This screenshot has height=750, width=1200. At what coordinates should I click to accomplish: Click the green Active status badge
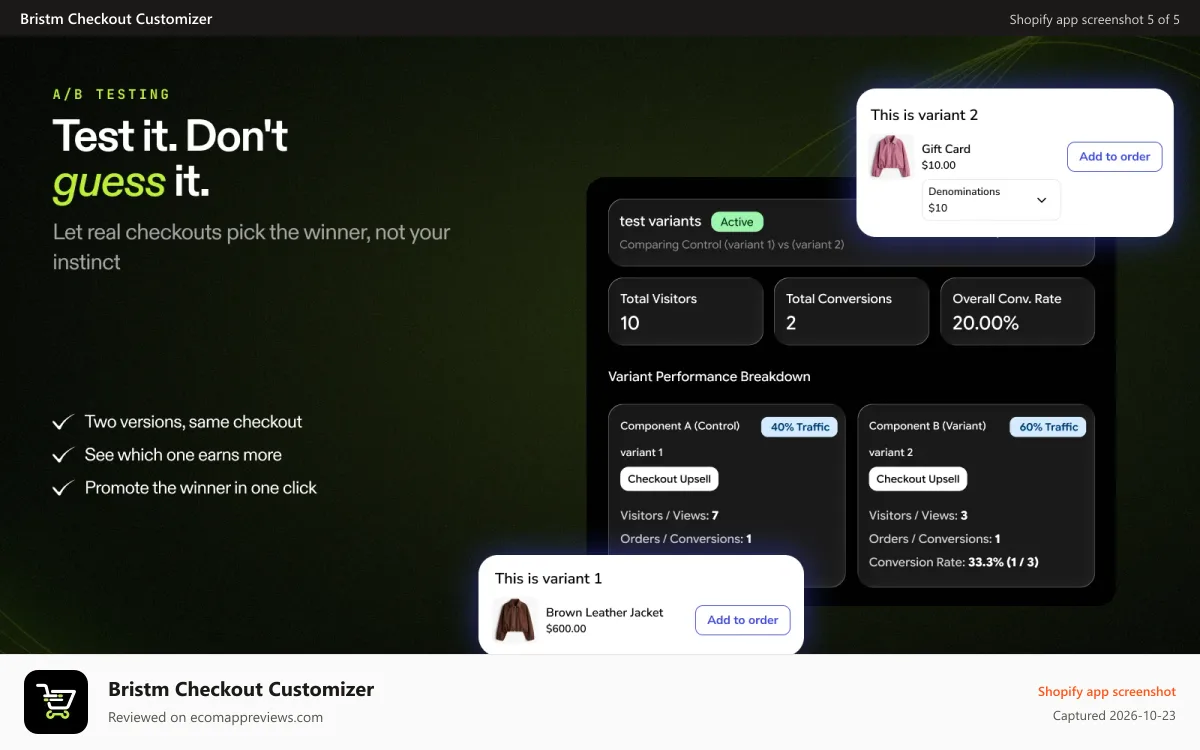click(737, 222)
